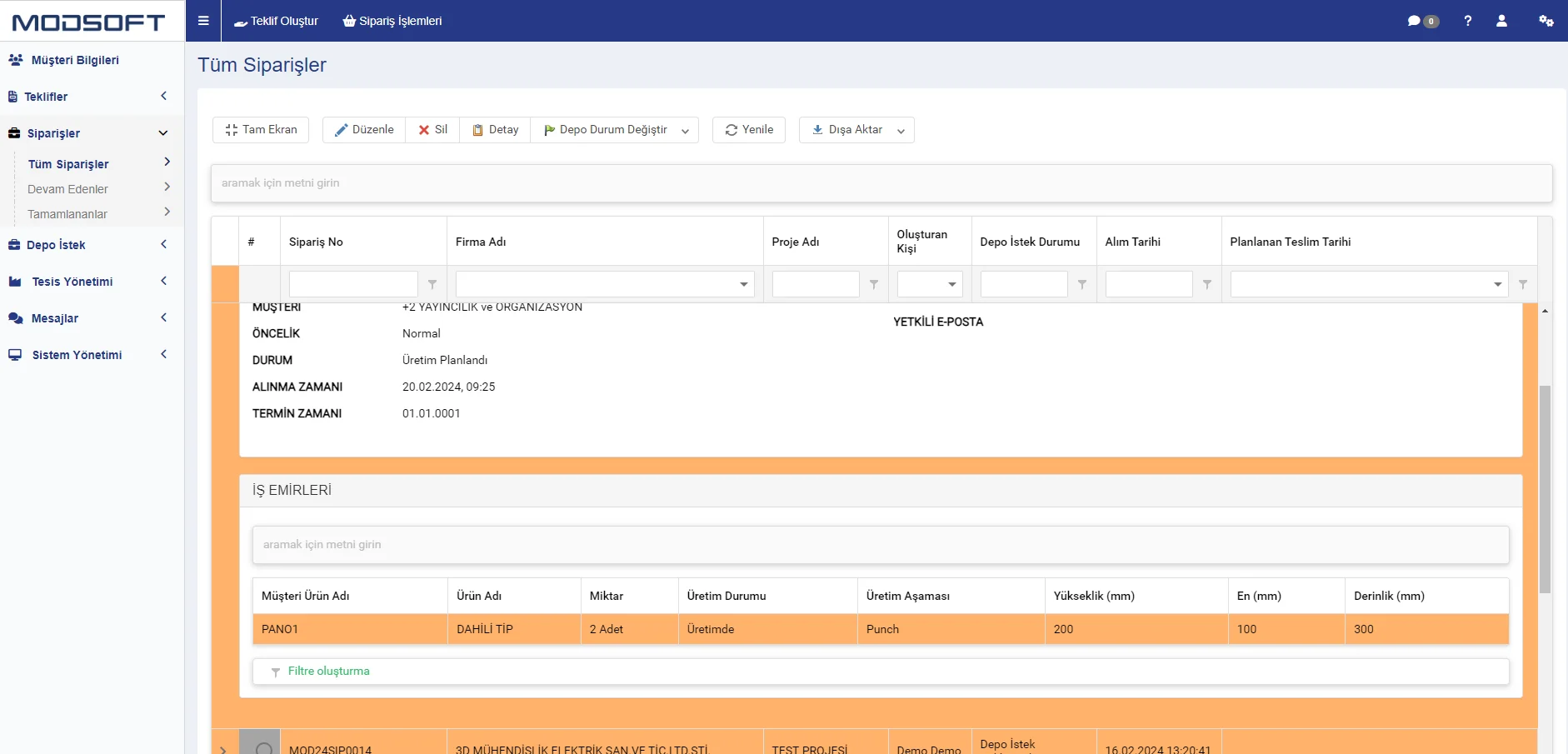Viewport: 1568px width, 754px height.
Task: Select the MOD24SIP0014 row radio button
Action: pos(264,749)
